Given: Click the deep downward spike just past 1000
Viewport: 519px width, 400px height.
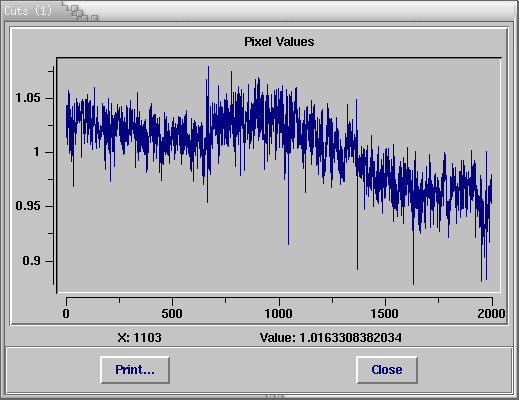Looking at the screenshot, I should [x=288, y=243].
